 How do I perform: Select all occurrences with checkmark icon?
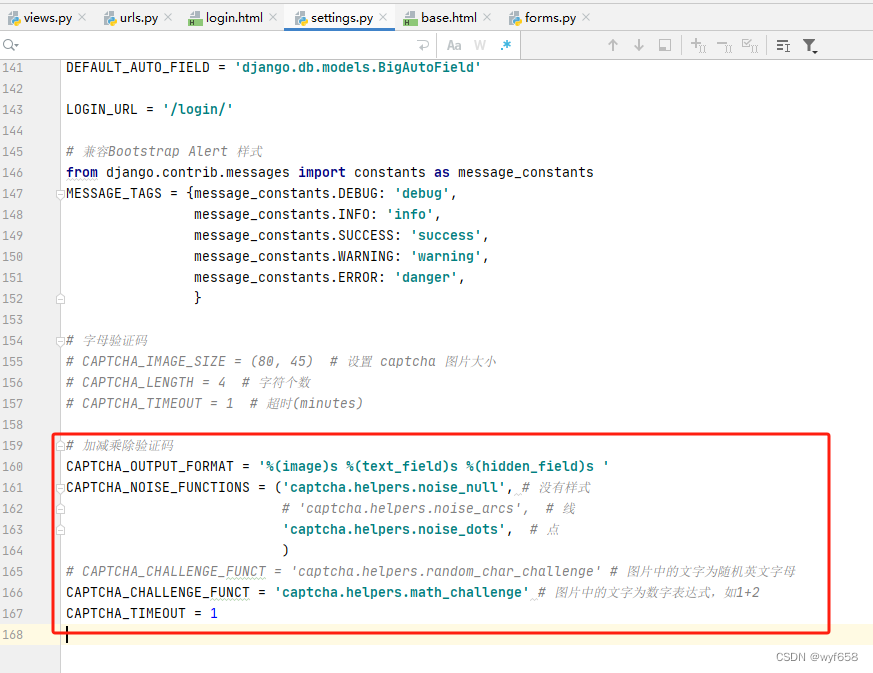[x=748, y=45]
